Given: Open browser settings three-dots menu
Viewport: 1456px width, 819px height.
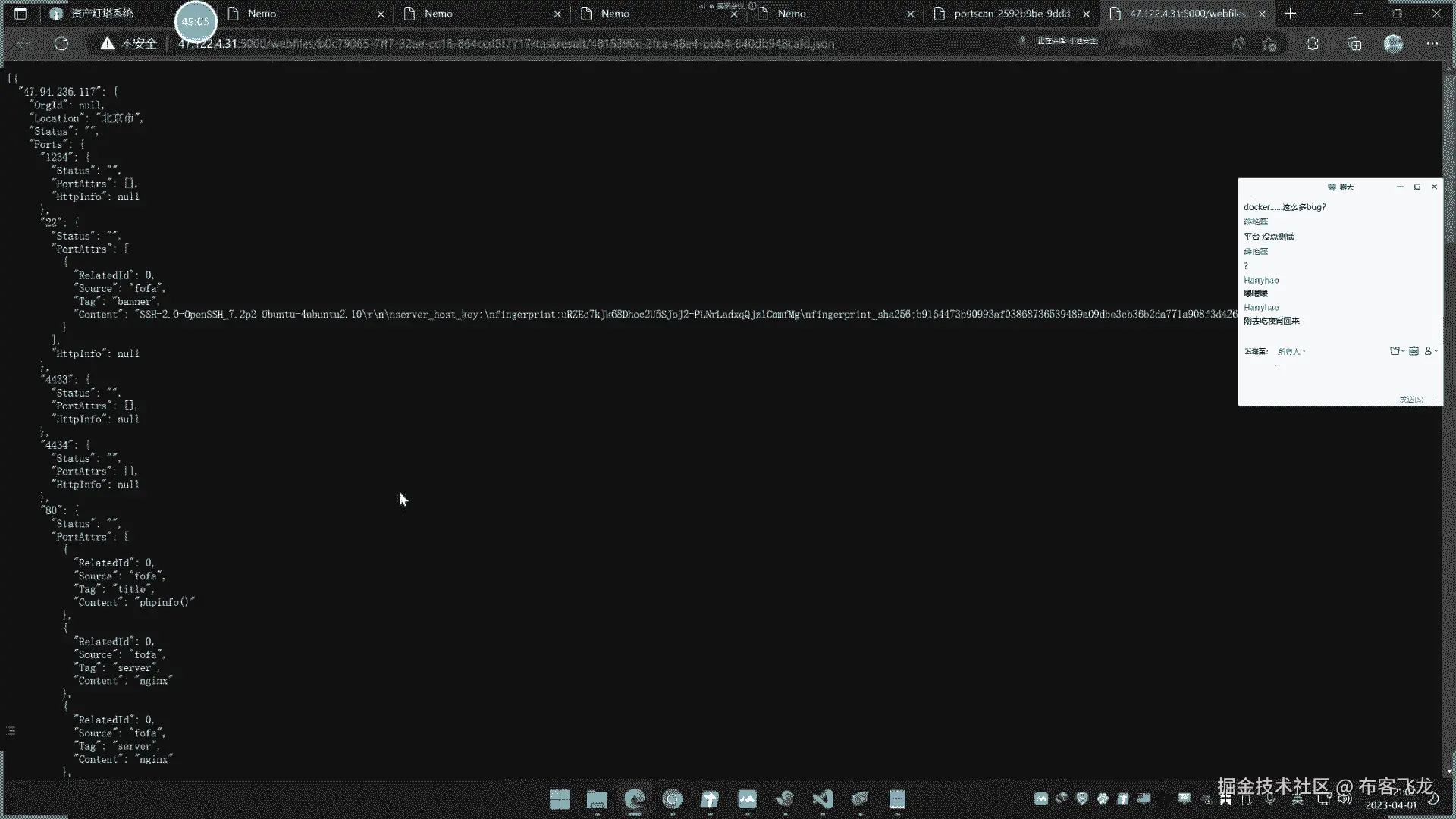Looking at the screenshot, I should coord(1432,44).
